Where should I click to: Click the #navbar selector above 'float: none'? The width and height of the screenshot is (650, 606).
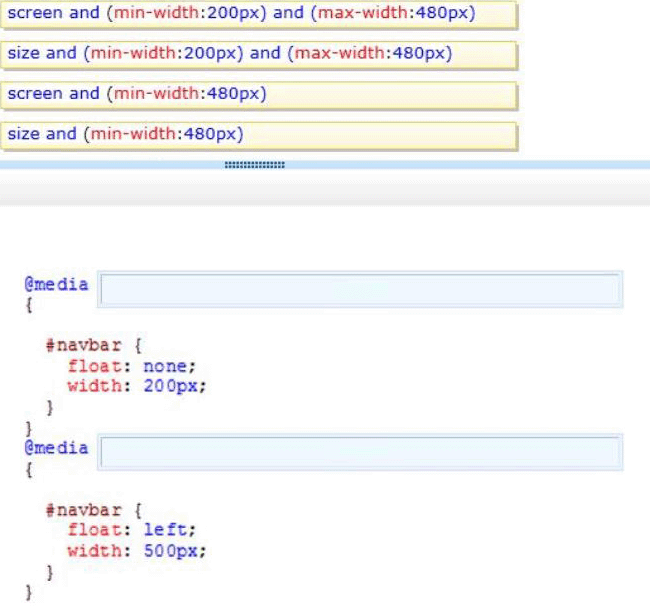pyautogui.click(x=82, y=345)
